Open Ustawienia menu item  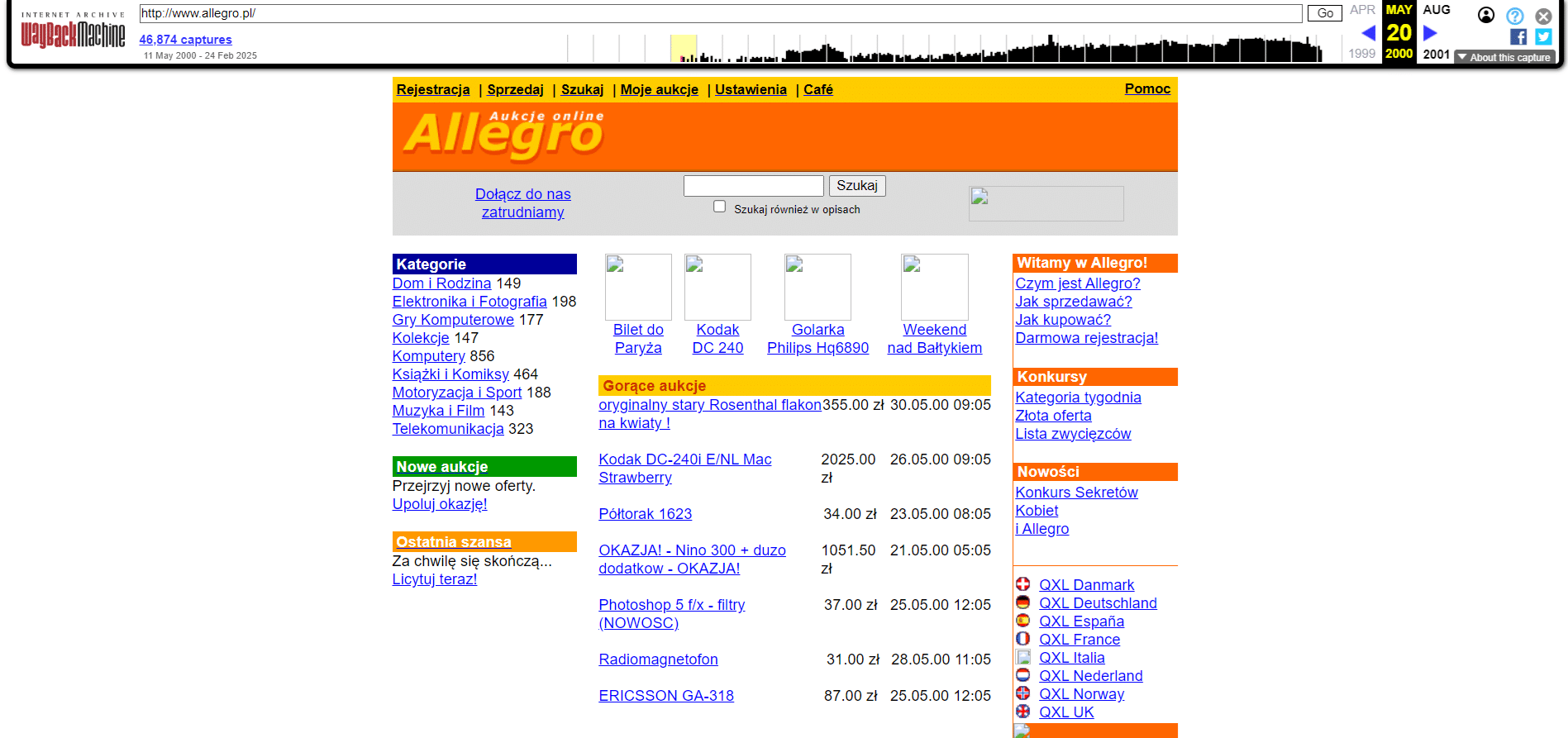point(751,89)
